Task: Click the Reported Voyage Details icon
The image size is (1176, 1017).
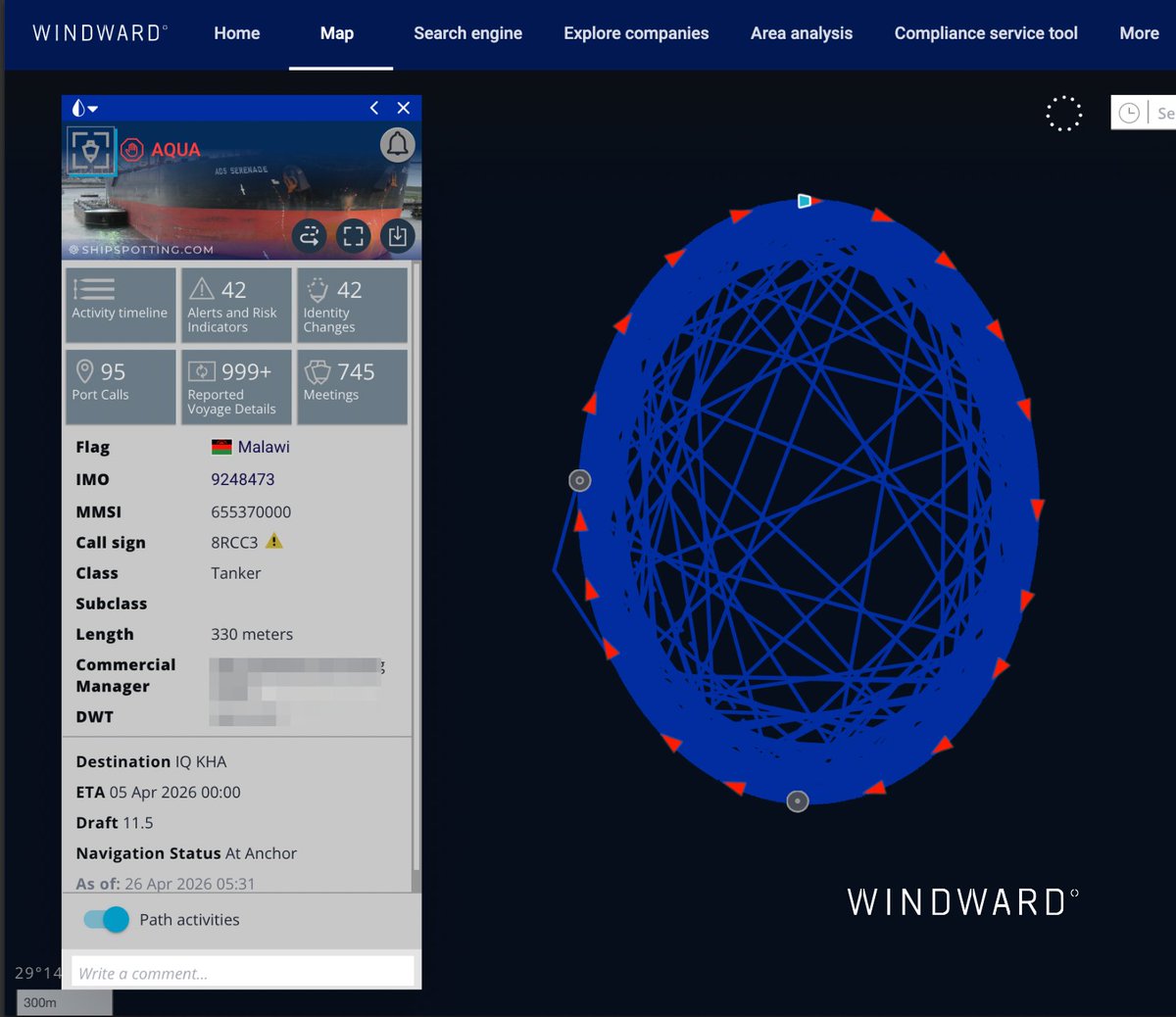Action: [202, 371]
